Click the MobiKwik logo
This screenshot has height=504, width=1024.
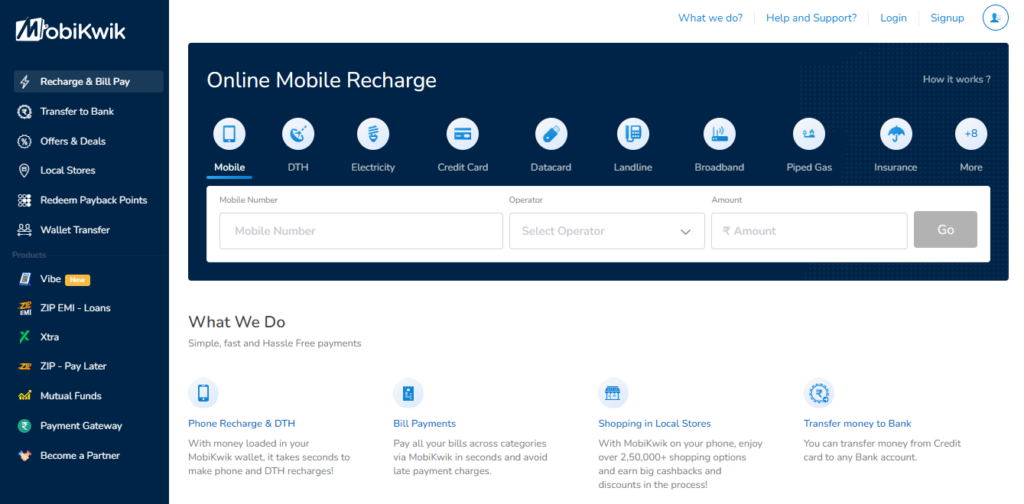71,29
